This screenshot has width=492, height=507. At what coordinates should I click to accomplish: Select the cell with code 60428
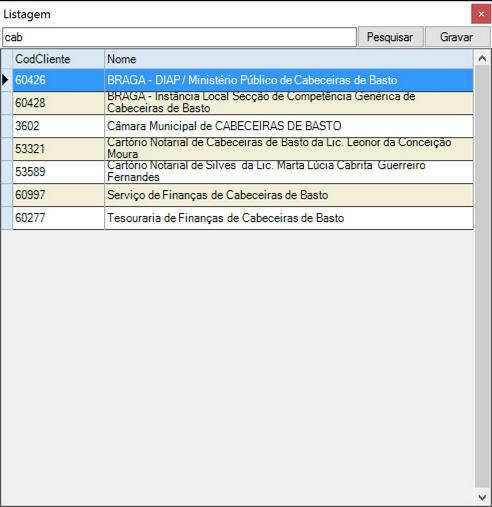pos(59,103)
